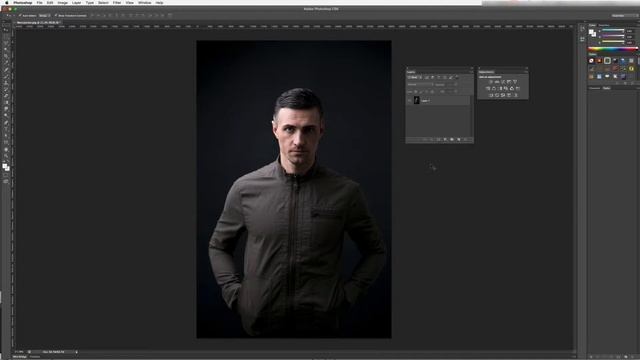
Task: Add a Levels adjustment layer
Action: (x=497, y=82)
